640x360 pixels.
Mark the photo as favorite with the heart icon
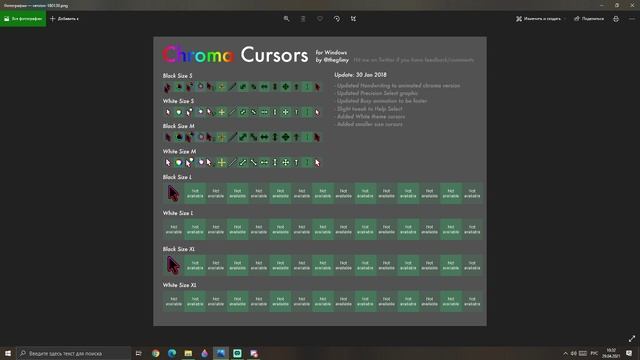click(x=320, y=19)
